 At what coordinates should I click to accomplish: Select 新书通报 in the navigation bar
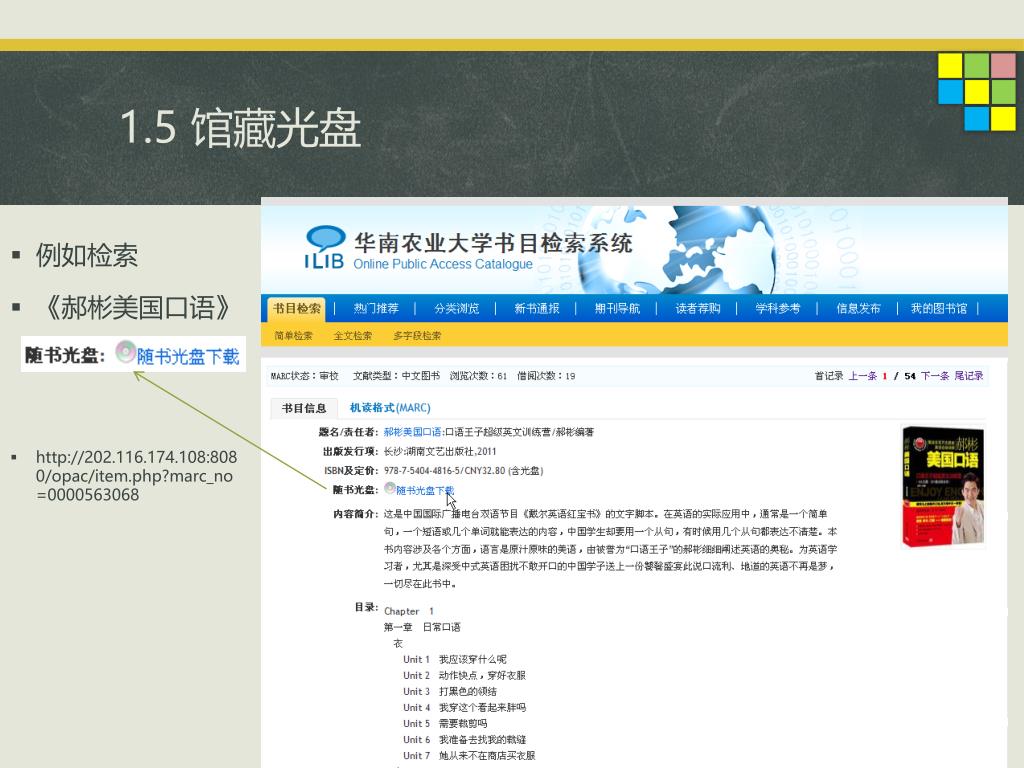(x=537, y=308)
